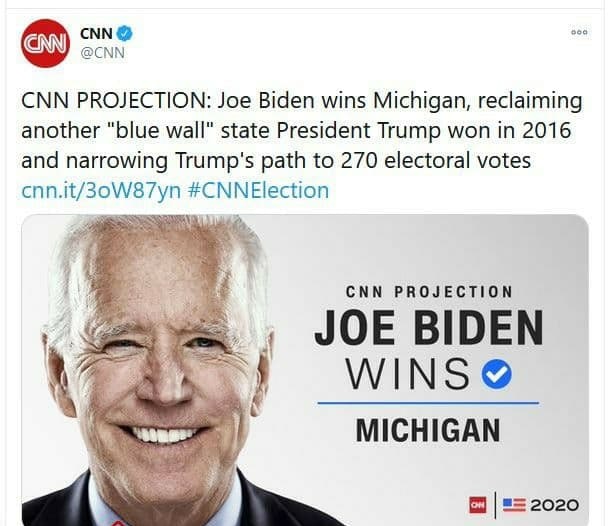Click "CNN PROJECTION:" at tweet text start

point(116,101)
